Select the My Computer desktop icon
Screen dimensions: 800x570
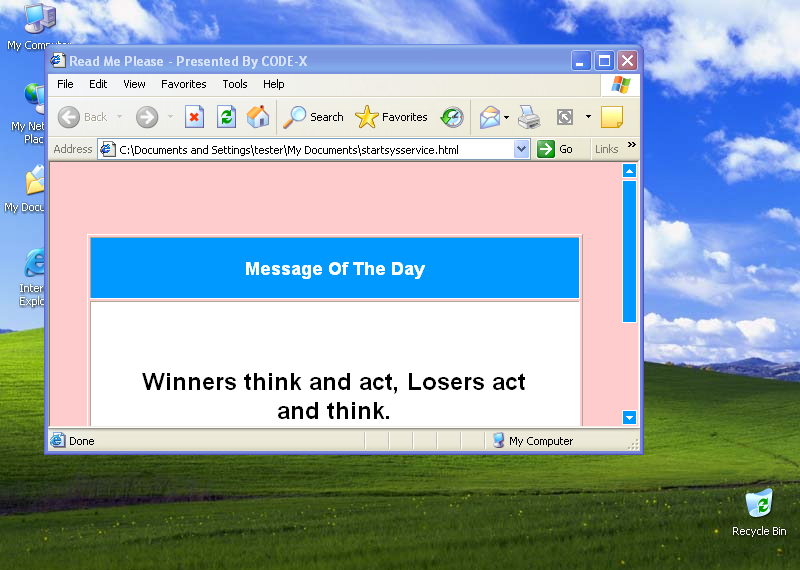(x=39, y=26)
